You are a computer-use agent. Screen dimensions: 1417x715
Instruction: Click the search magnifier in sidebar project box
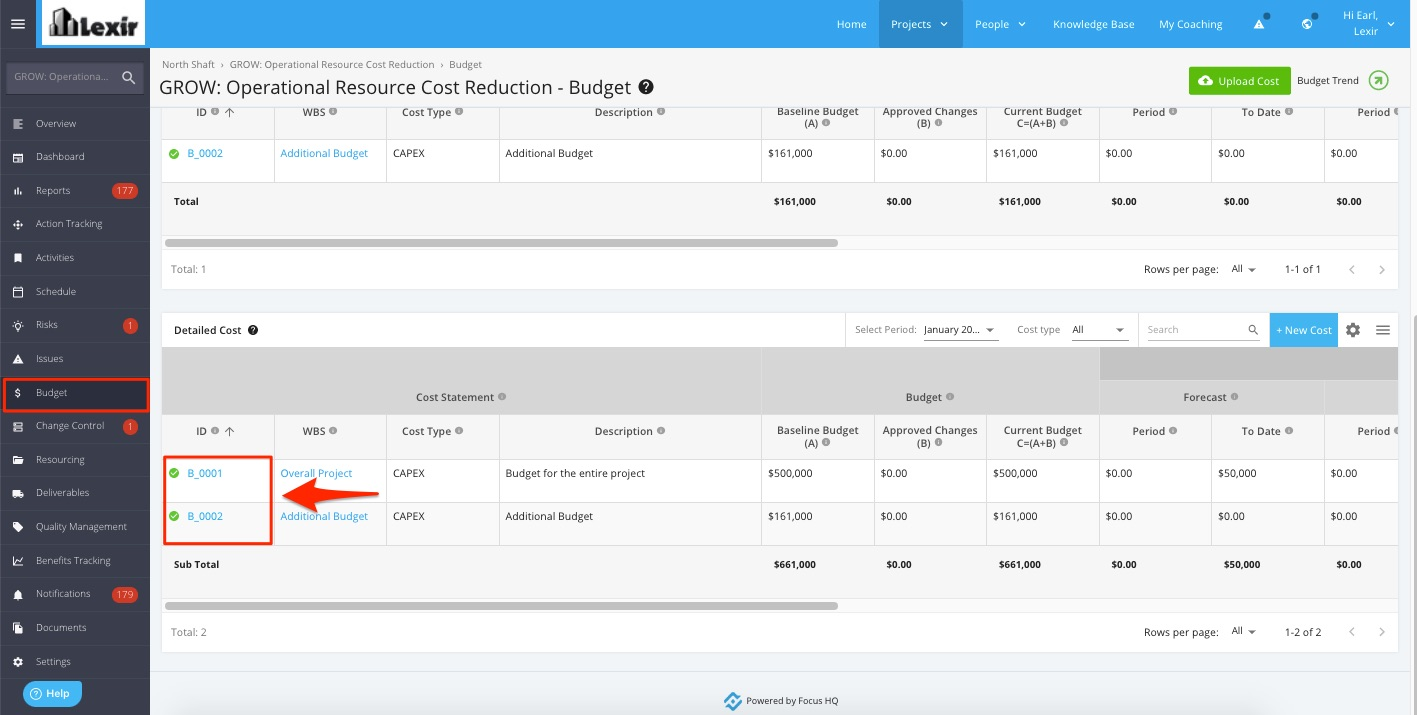pyautogui.click(x=128, y=77)
